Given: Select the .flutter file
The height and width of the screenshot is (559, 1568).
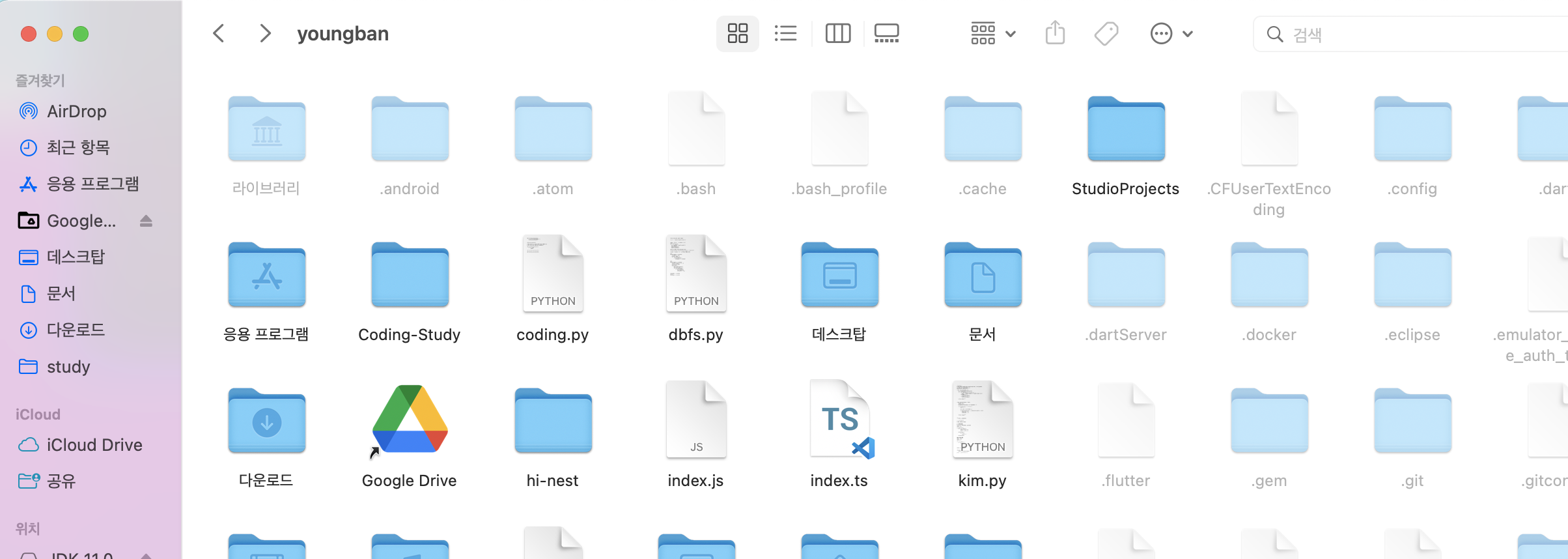Looking at the screenshot, I should tap(1127, 420).
